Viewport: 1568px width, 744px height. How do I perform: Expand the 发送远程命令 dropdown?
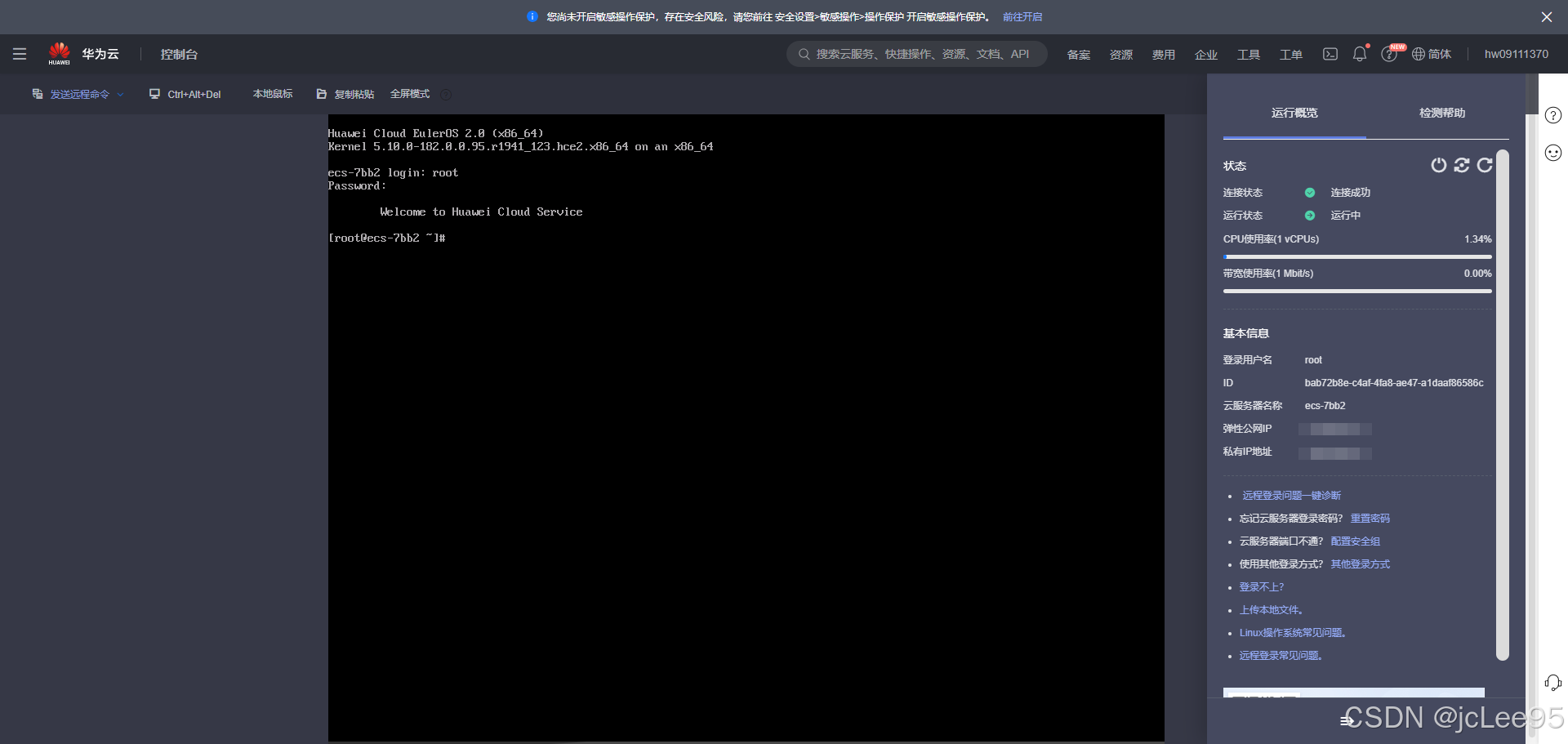[78, 94]
